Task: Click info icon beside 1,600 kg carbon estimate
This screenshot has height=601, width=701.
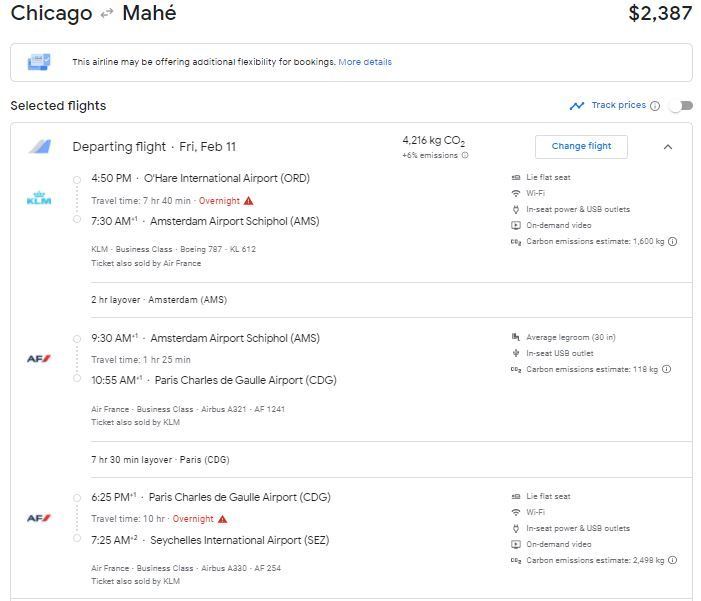Action: [672, 241]
